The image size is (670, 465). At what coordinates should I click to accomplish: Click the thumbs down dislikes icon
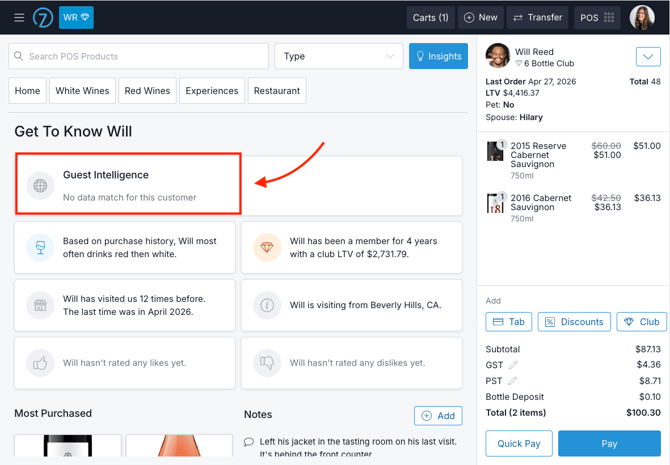[x=267, y=363]
